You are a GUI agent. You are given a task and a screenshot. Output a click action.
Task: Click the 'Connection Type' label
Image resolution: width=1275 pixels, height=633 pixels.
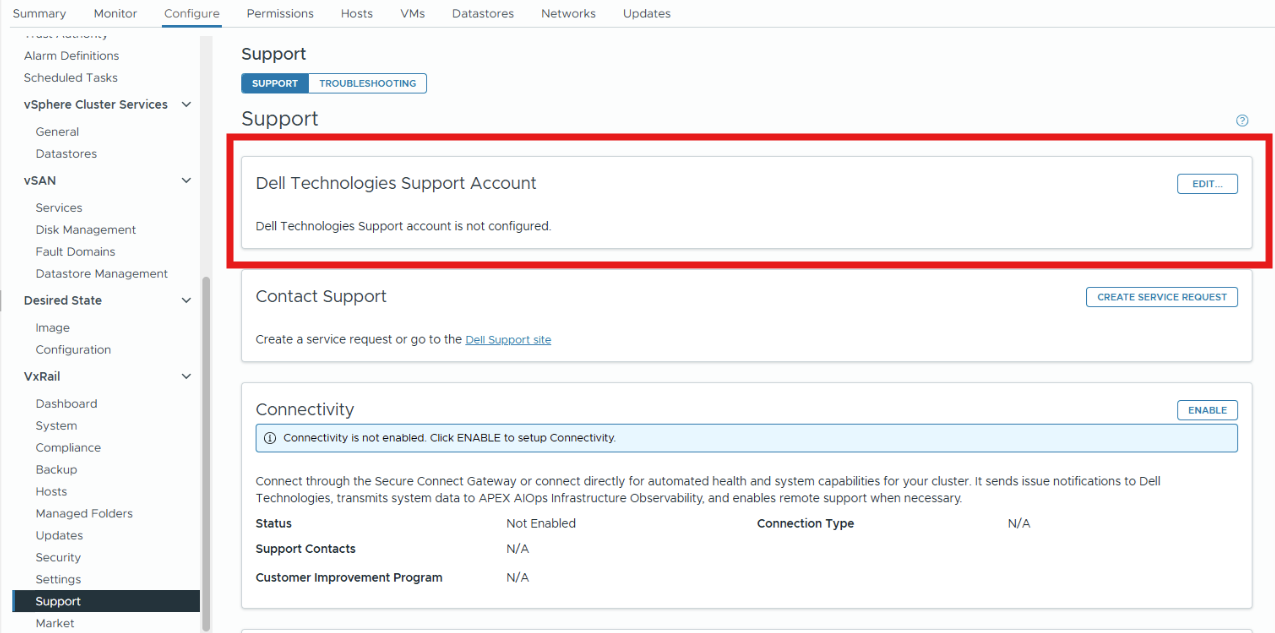[x=805, y=523]
